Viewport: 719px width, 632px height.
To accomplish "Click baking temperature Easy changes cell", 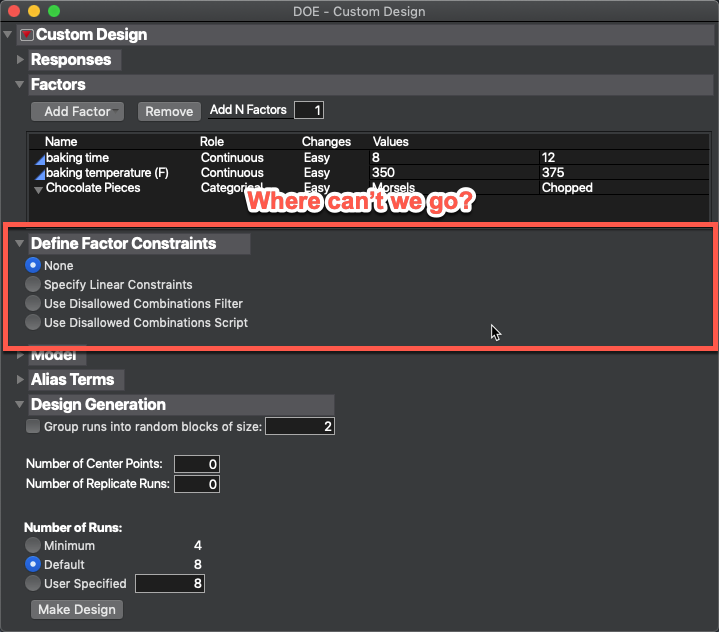I will [x=317, y=173].
